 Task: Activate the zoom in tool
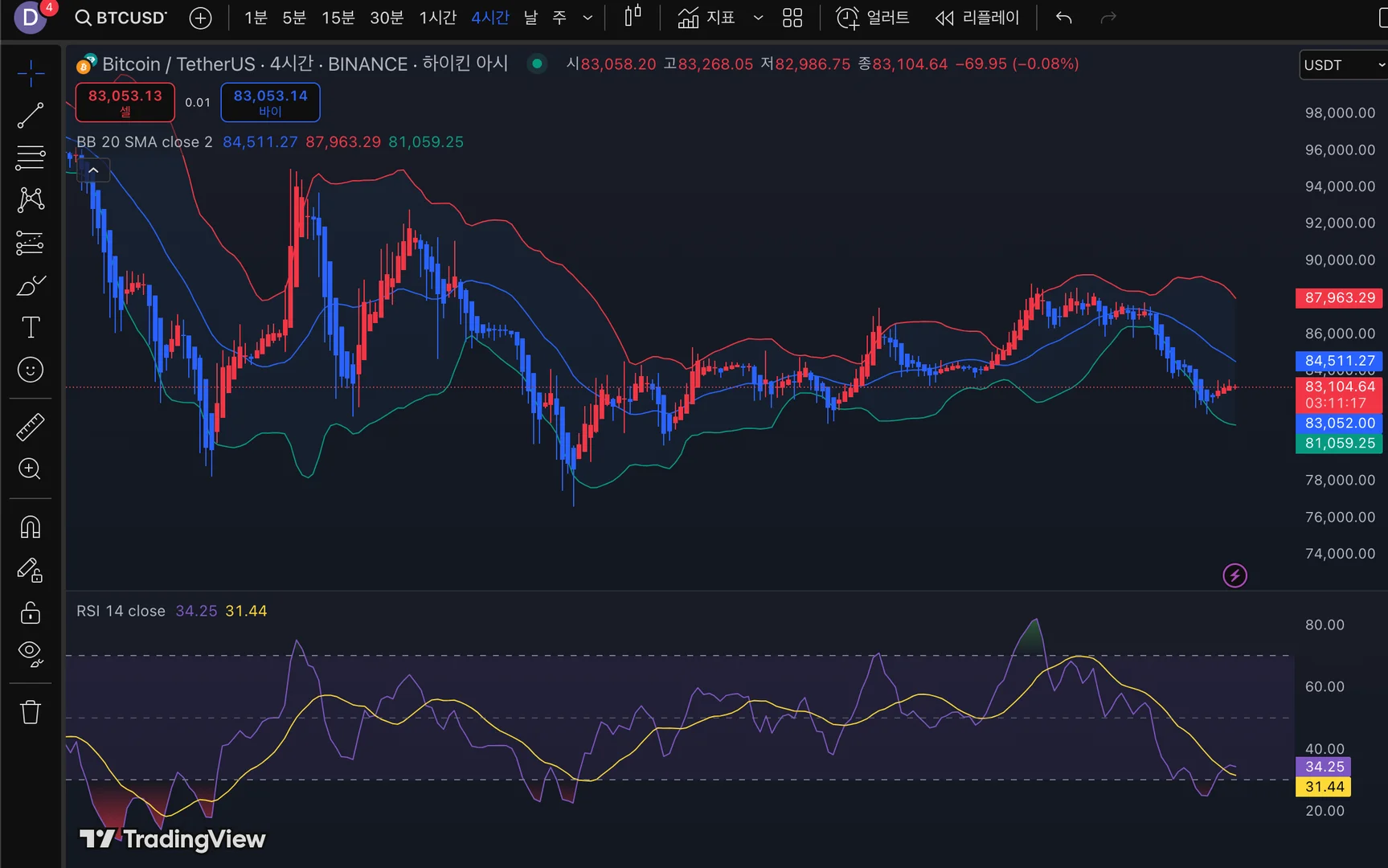click(x=31, y=469)
